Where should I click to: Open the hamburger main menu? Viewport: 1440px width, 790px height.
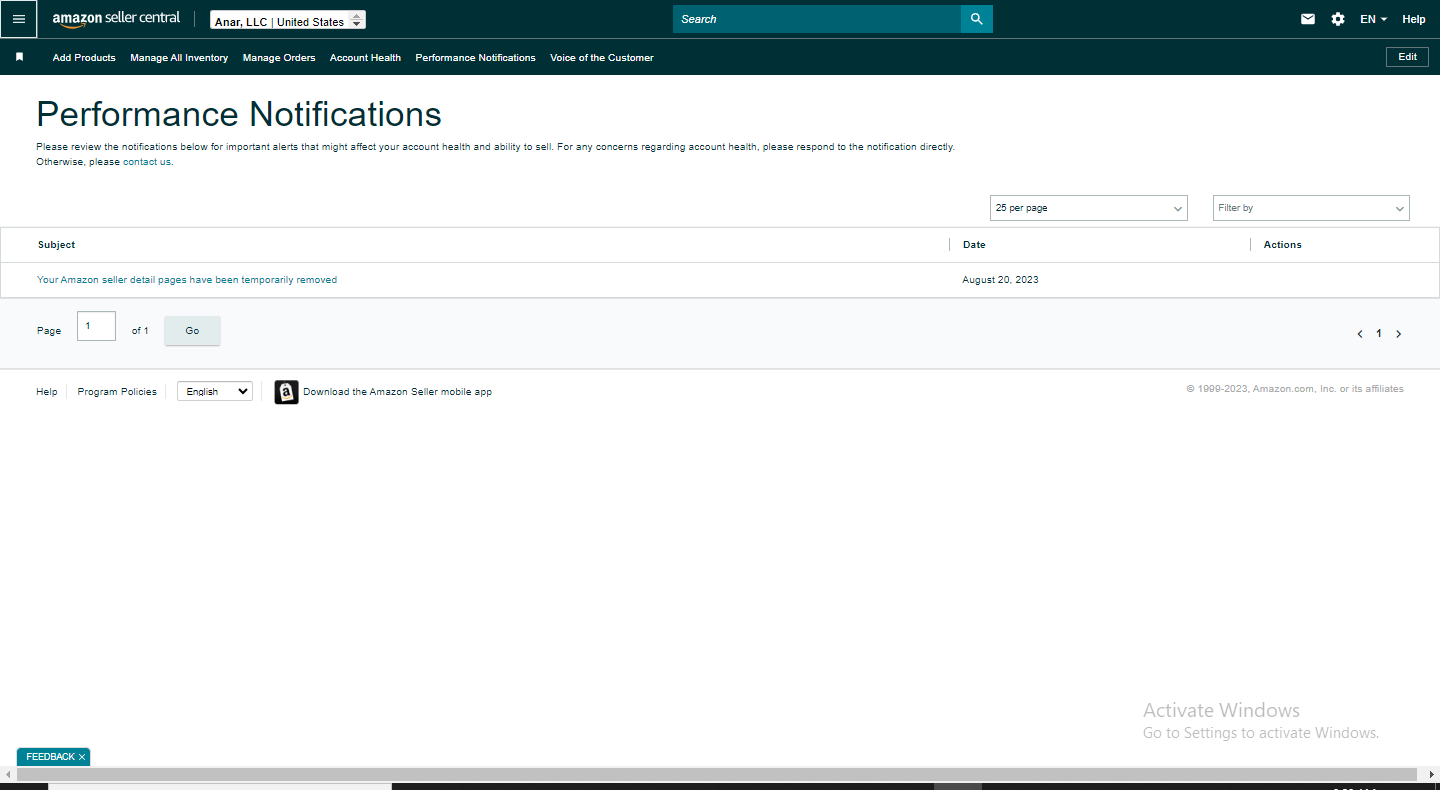pyautogui.click(x=18, y=19)
